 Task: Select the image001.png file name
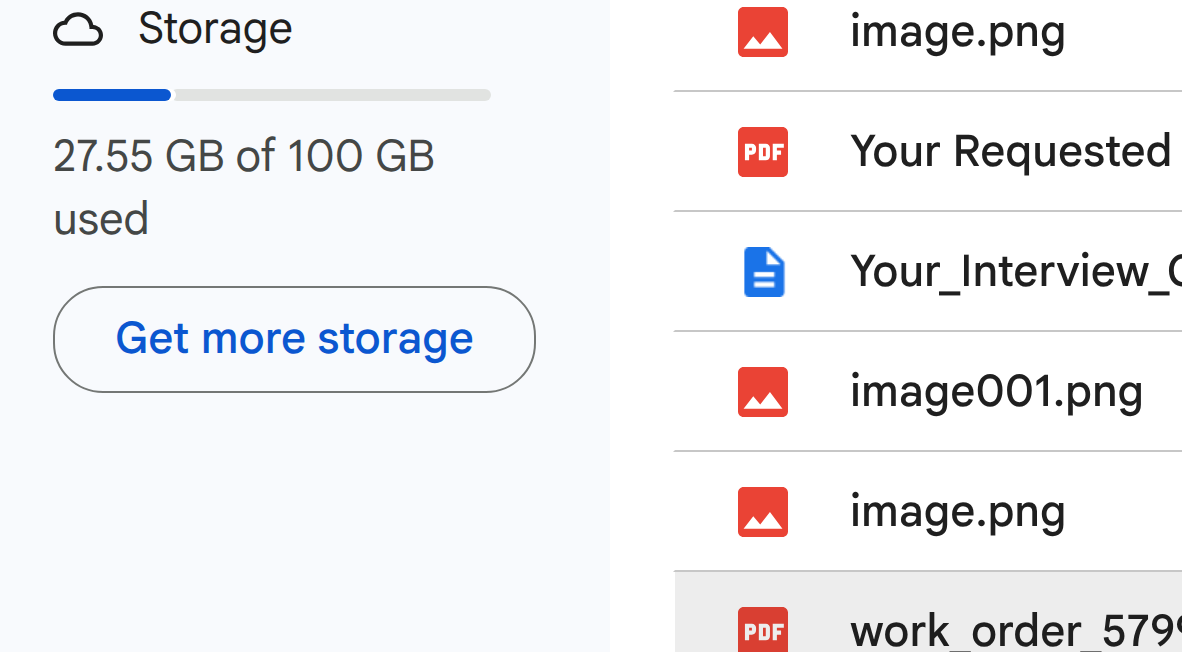click(997, 393)
